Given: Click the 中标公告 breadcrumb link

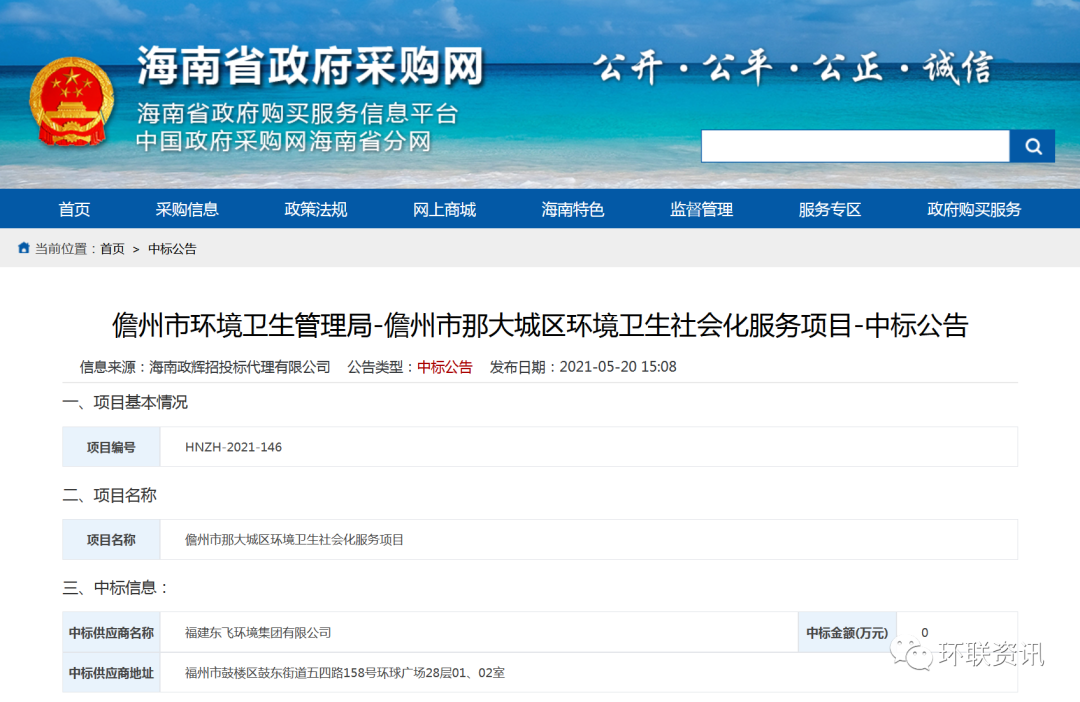Looking at the screenshot, I should tap(172, 249).
